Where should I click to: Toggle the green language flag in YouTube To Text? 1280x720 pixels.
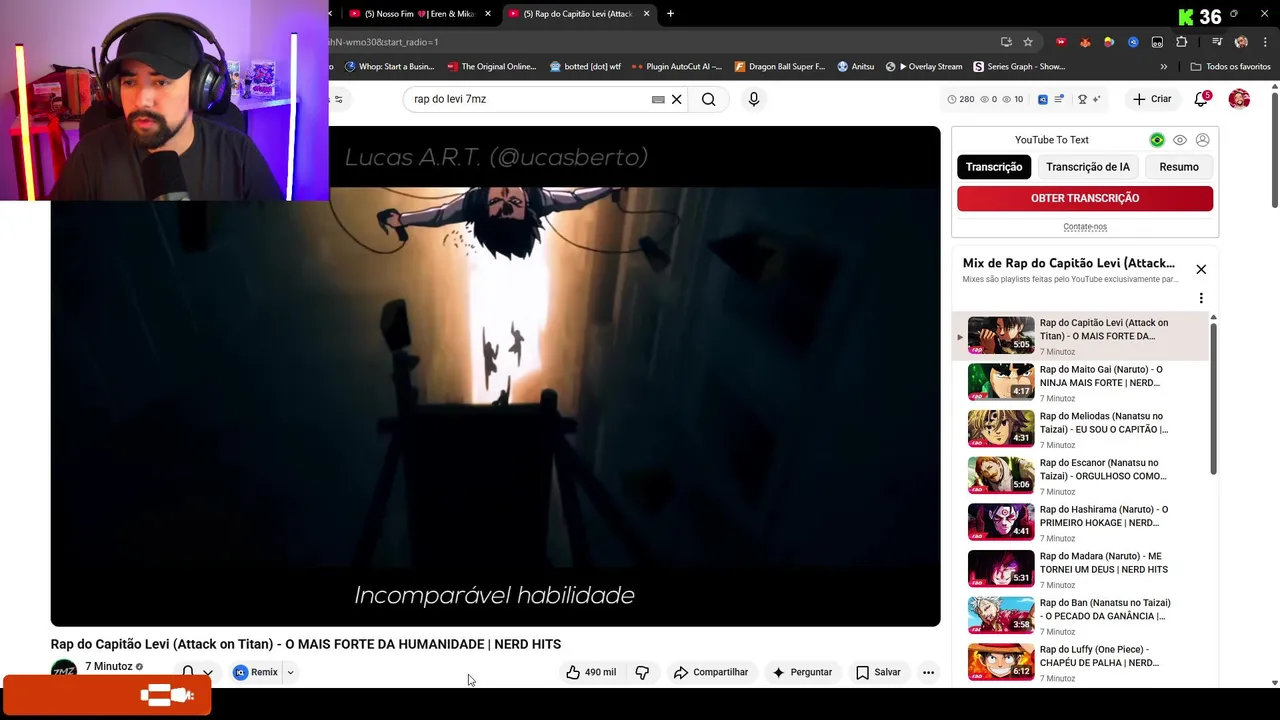pos(1157,140)
